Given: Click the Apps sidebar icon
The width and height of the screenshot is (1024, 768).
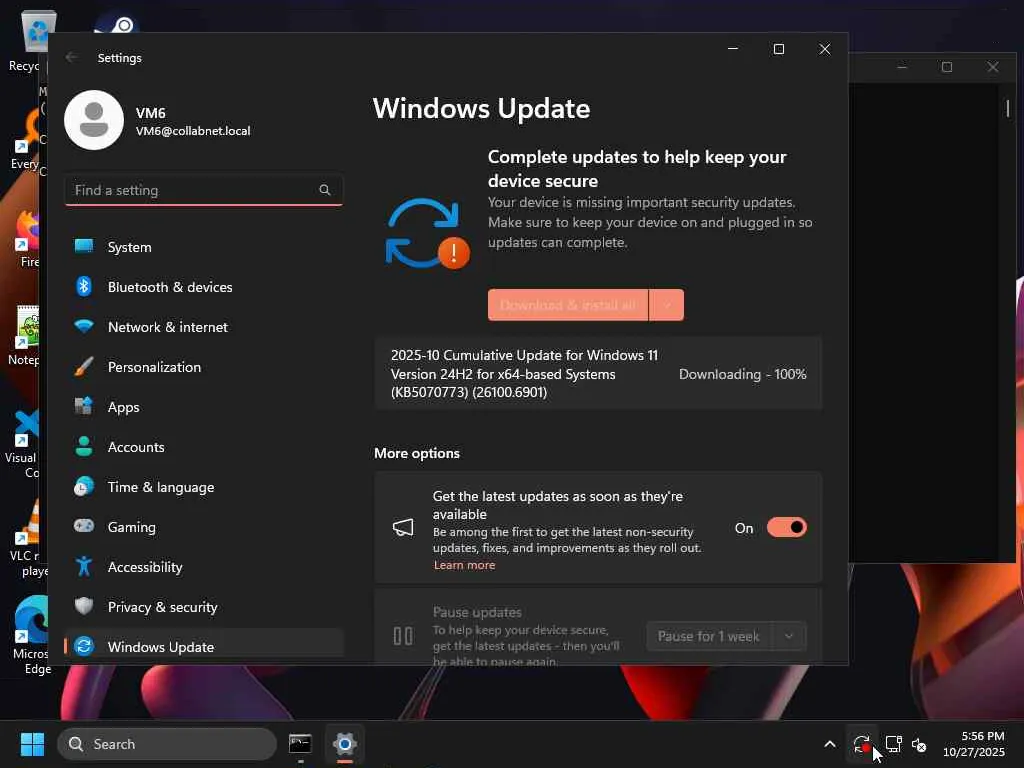Looking at the screenshot, I should (x=84, y=406).
